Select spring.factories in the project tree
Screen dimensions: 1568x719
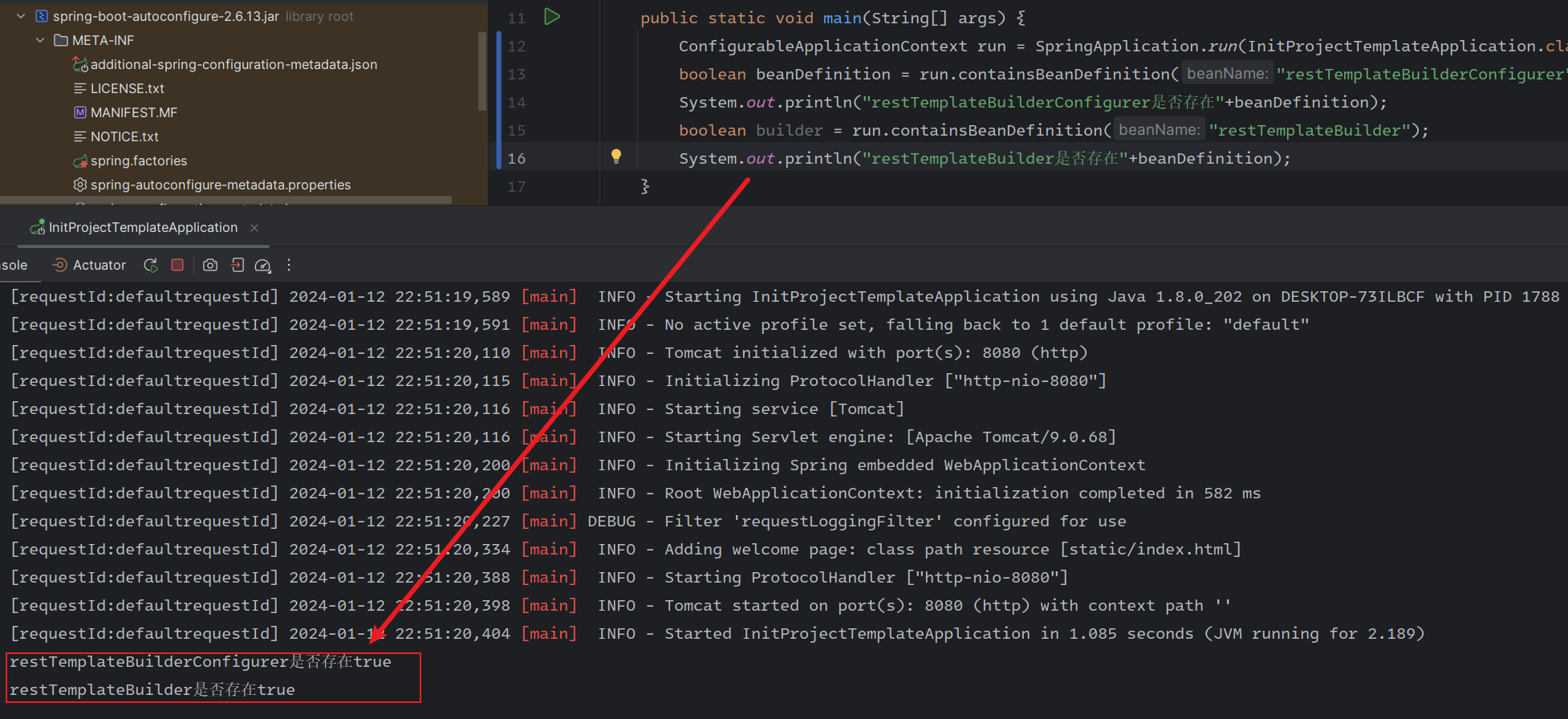(139, 160)
